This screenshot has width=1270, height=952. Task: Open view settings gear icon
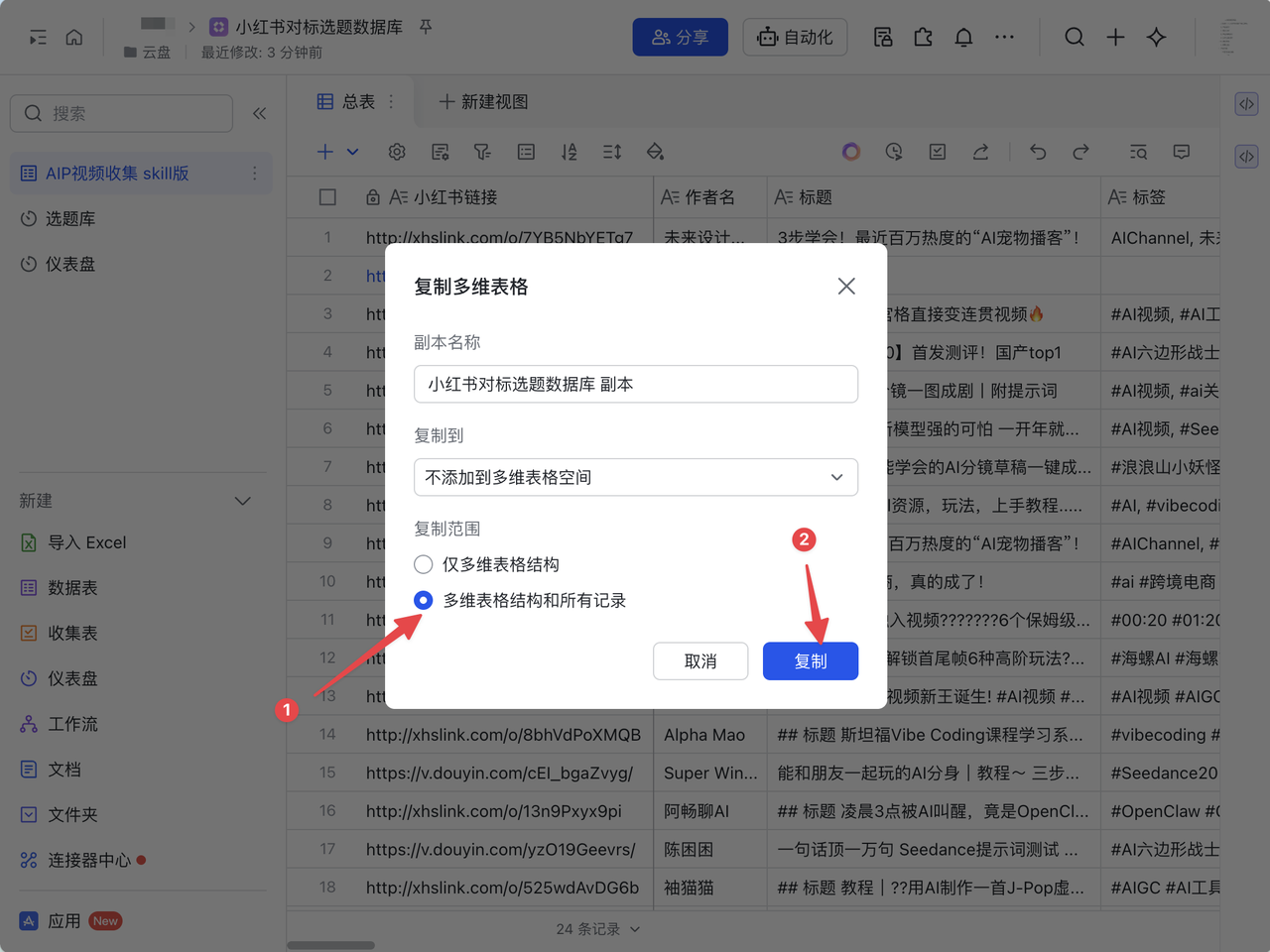(x=397, y=152)
